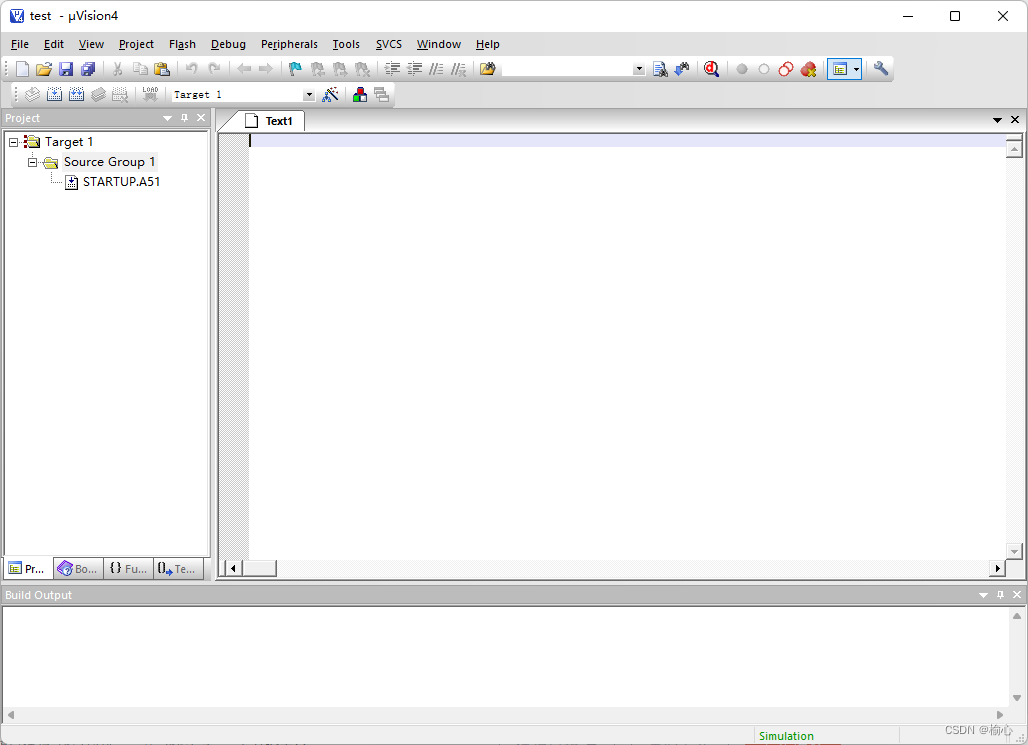
Task: Open the Debug menu
Action: (228, 44)
